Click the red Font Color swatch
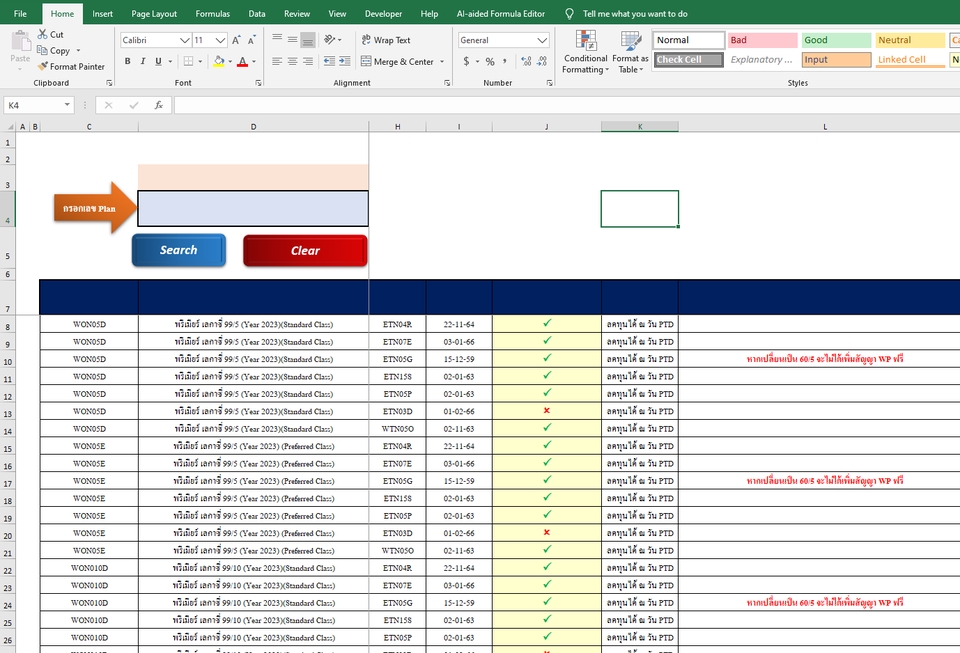Viewport: 960px width, 653px height. (x=243, y=66)
